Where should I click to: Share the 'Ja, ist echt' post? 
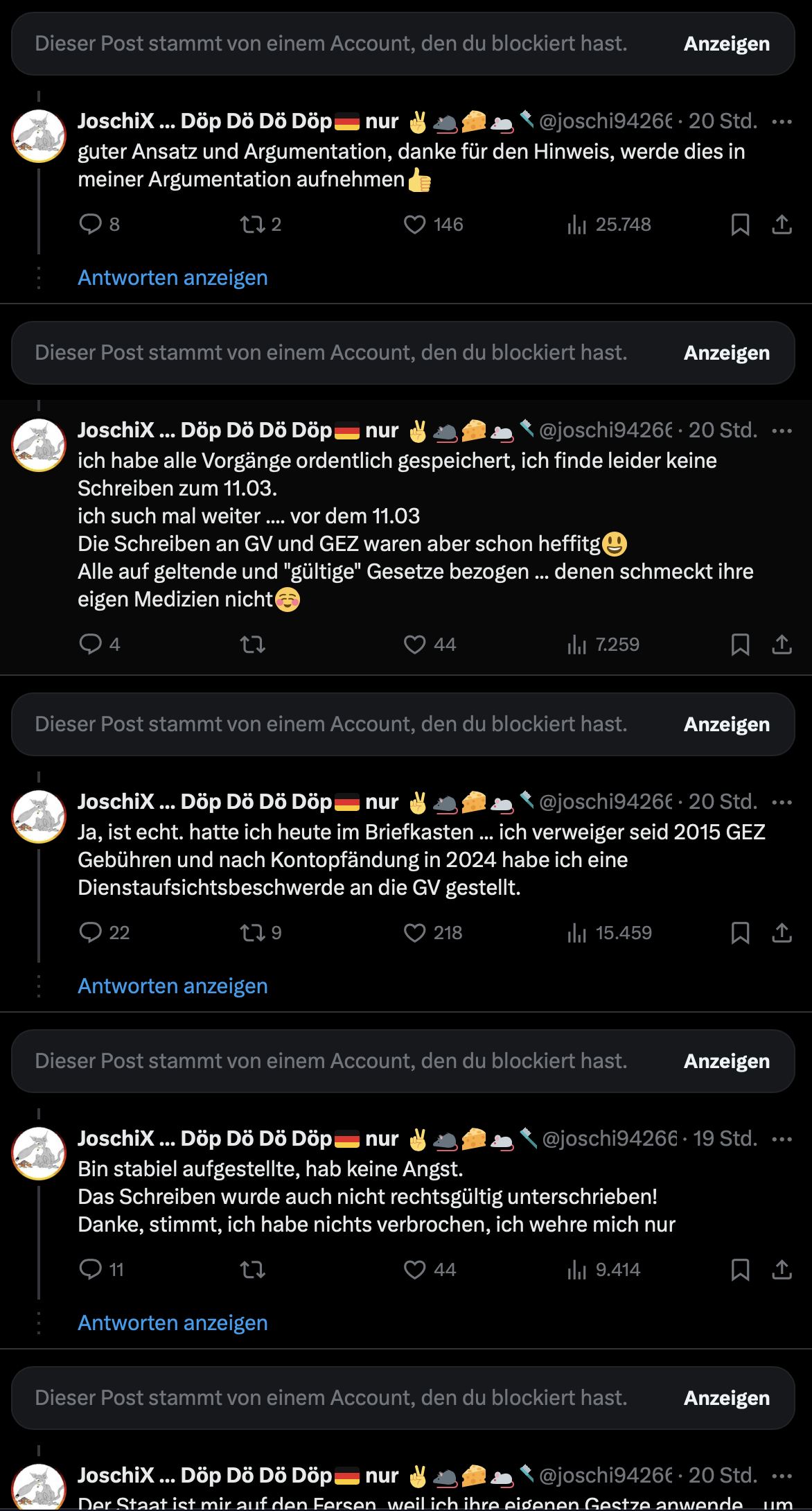(x=782, y=933)
